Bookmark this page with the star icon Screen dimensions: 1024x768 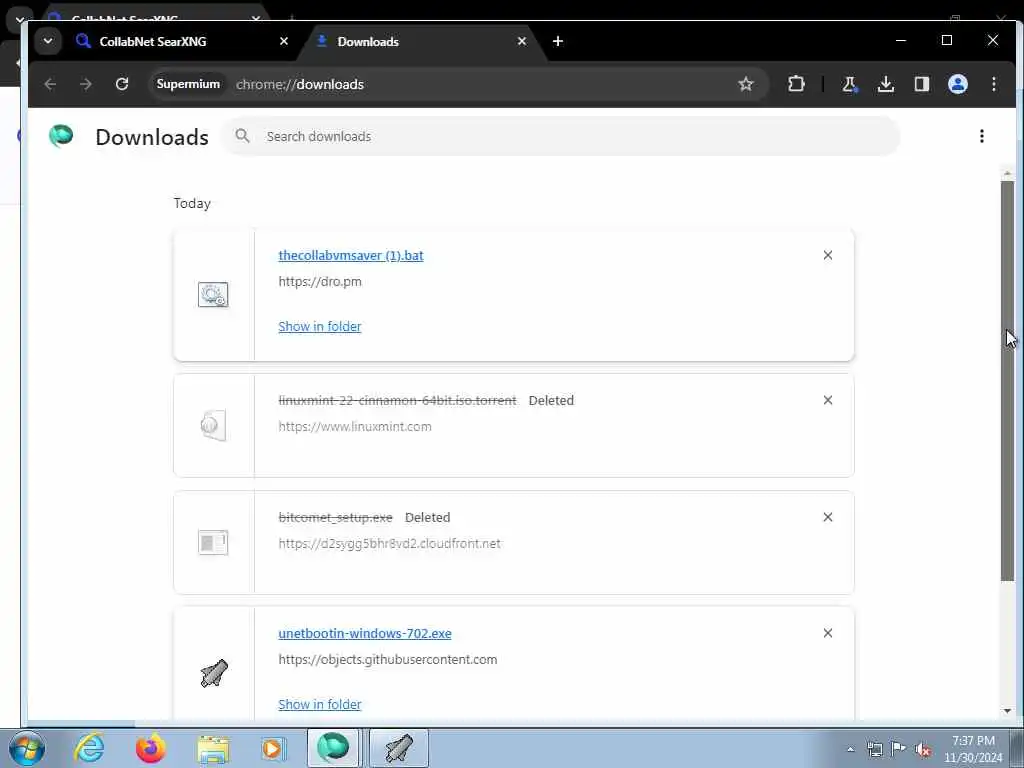pos(746,84)
